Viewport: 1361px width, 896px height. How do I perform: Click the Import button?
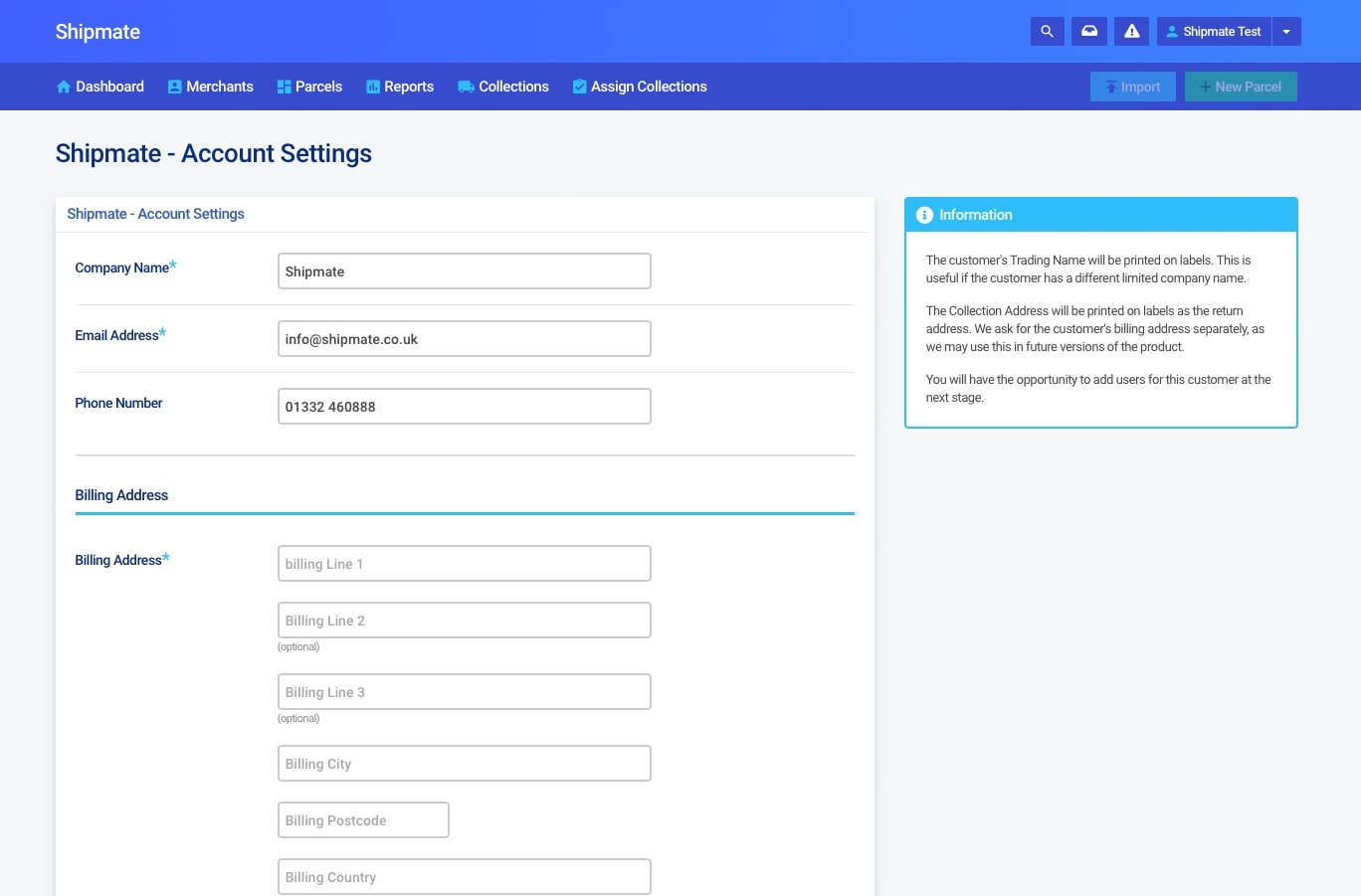coord(1133,87)
